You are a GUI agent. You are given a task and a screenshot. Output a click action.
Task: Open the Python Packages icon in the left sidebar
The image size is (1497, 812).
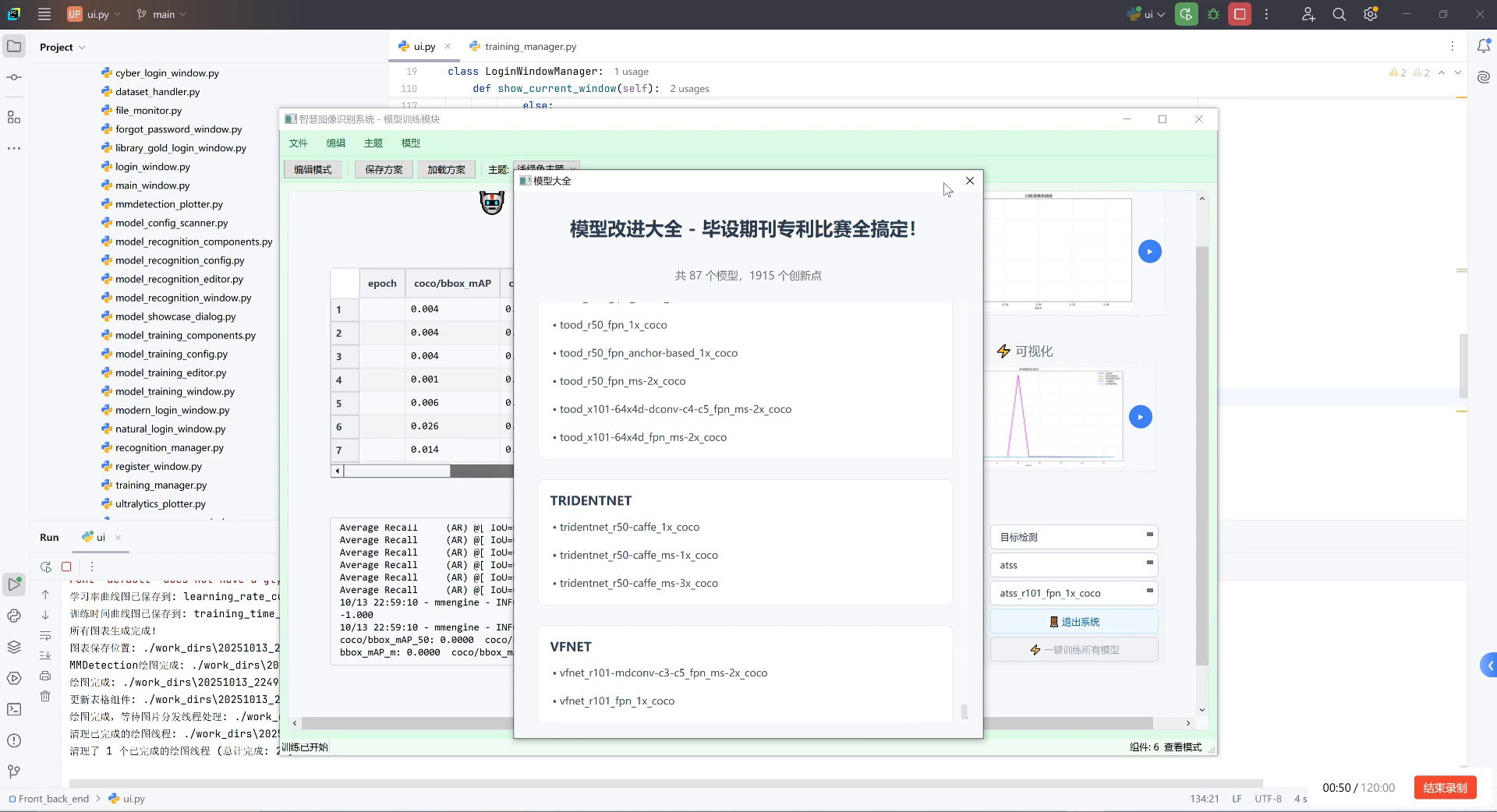click(x=14, y=647)
